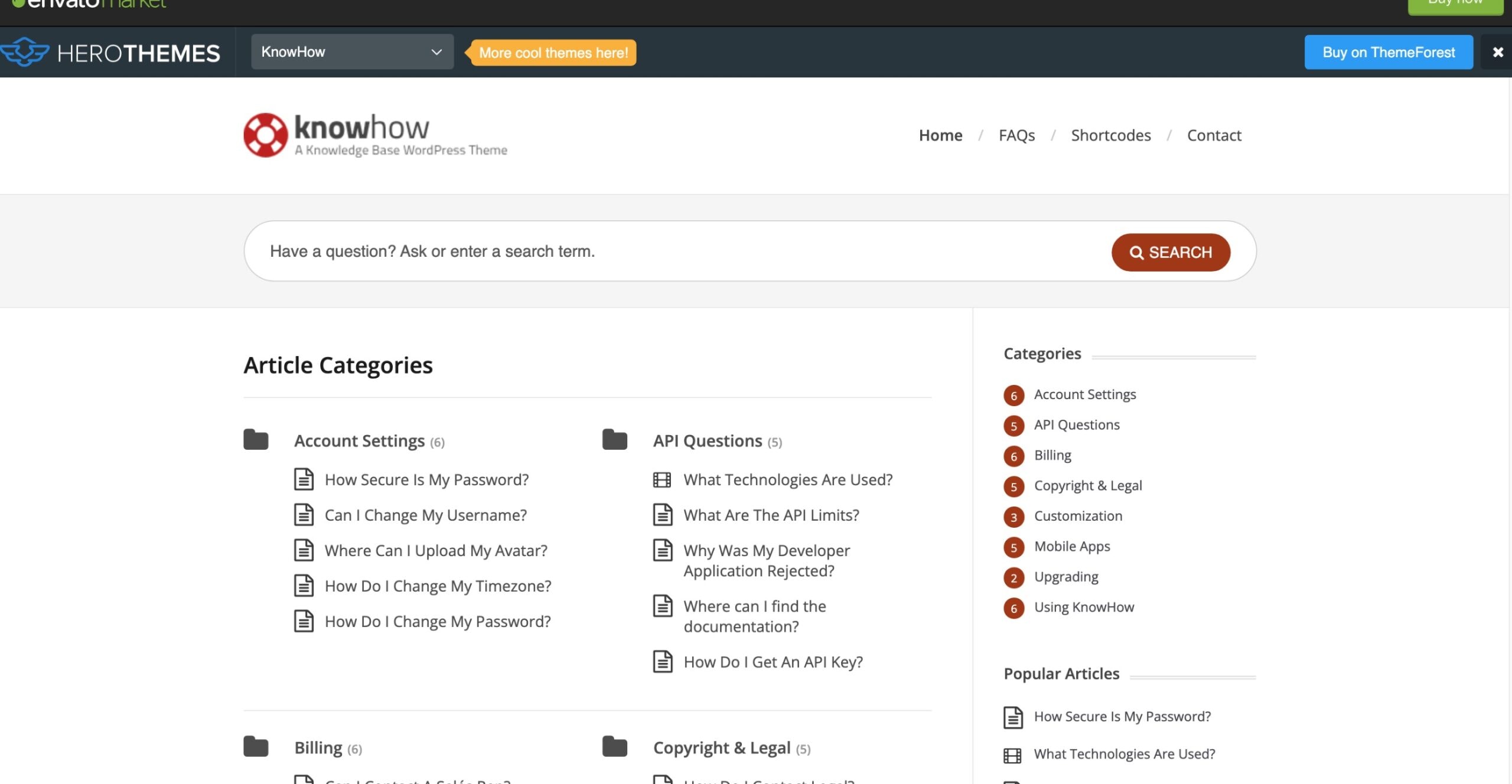Click the Copyright & Legal folder icon
The height and width of the screenshot is (784, 1512).
click(614, 747)
